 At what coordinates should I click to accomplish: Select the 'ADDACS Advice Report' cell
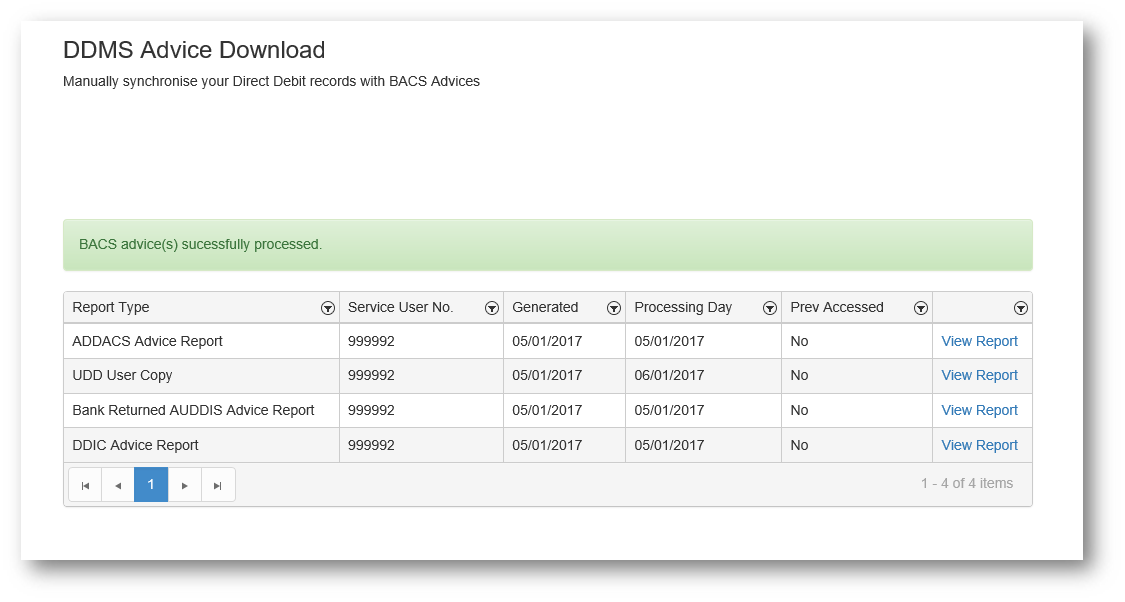[x=202, y=342]
